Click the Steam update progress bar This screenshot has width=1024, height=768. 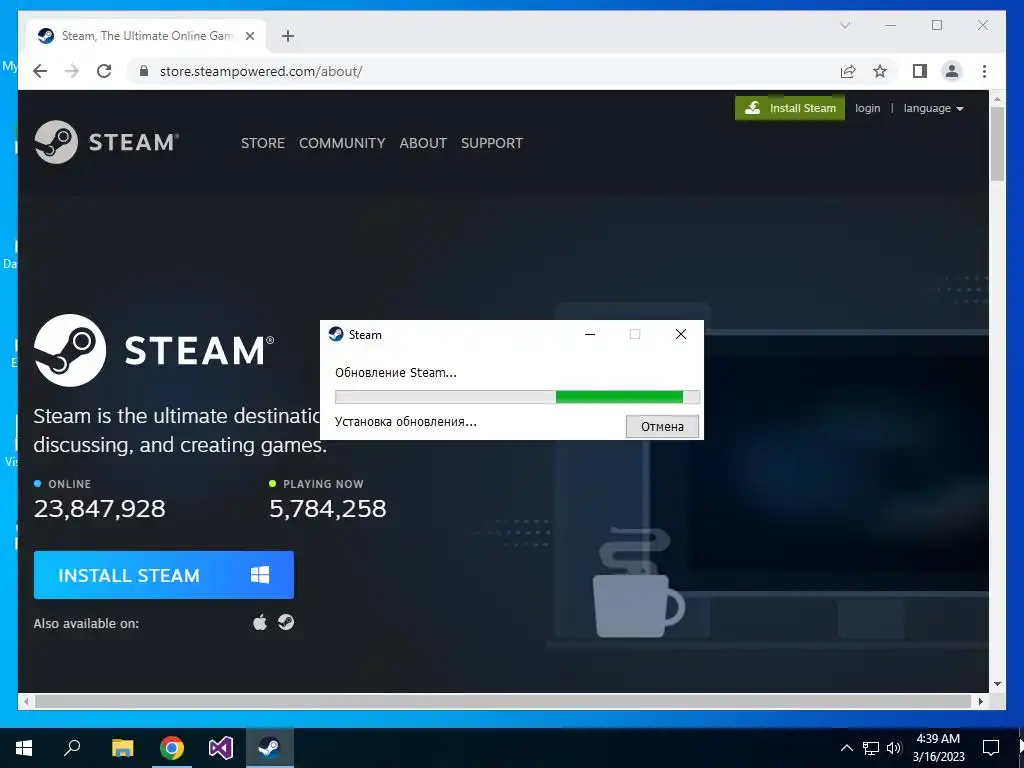517,396
